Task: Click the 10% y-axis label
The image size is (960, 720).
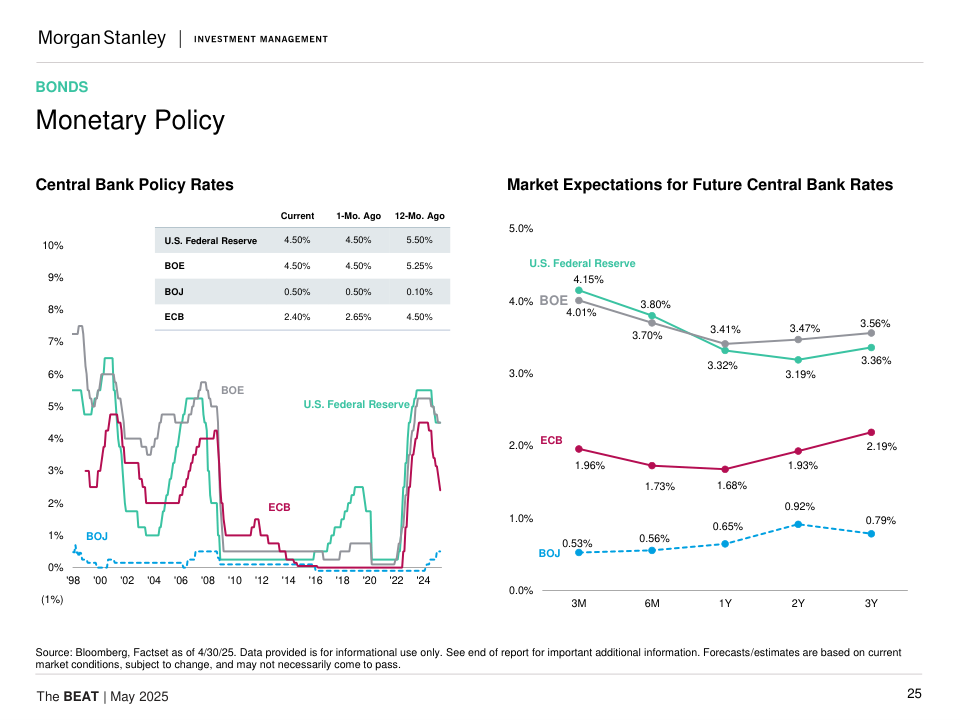Action: click(x=53, y=246)
